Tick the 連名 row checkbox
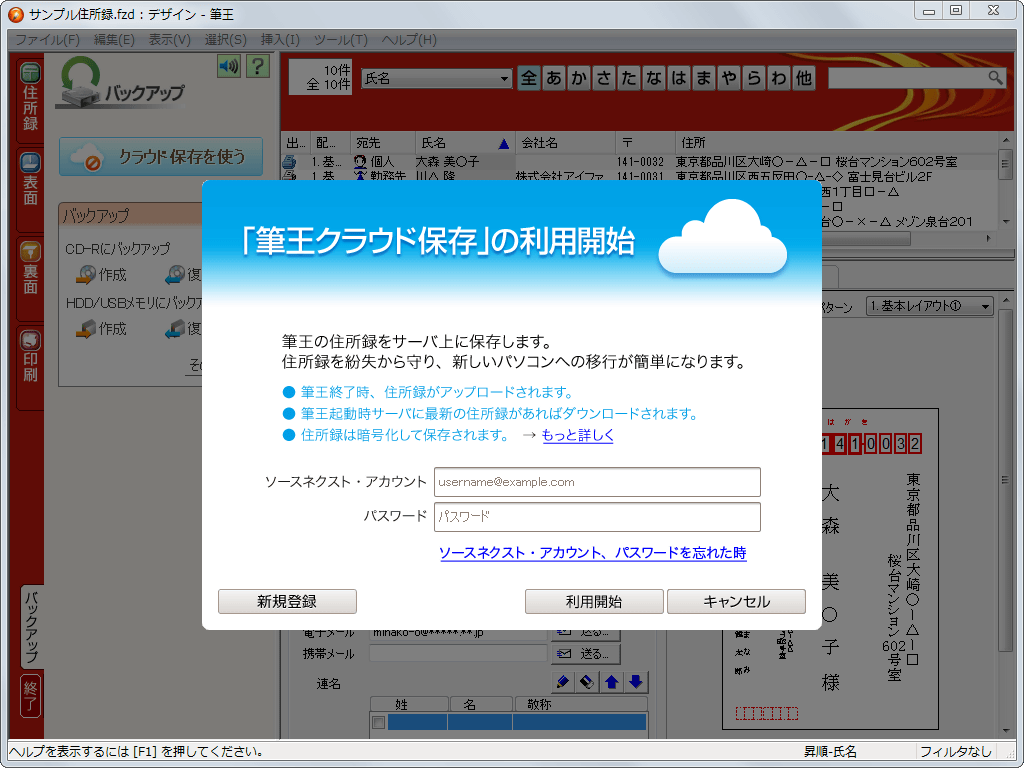Viewport: 1024px width, 768px height. click(x=378, y=722)
